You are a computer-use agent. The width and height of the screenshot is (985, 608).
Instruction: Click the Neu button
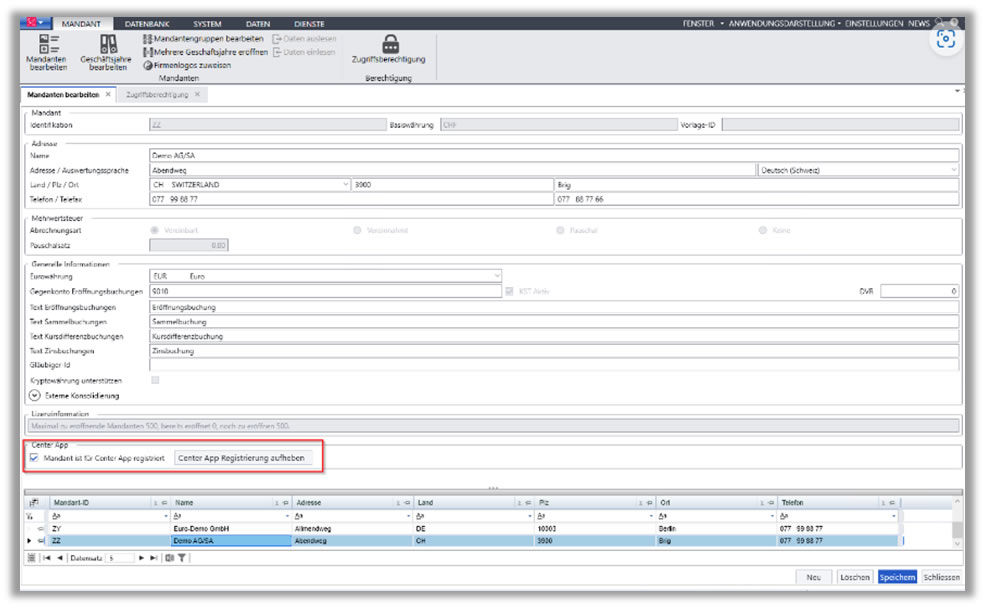pyautogui.click(x=814, y=577)
